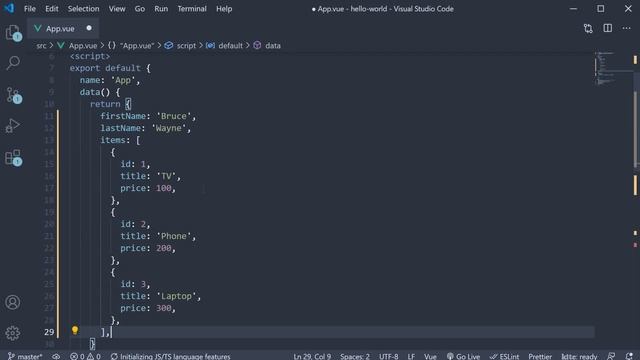The height and width of the screenshot is (360, 640).
Task: Click the data() { code line
Action: click(x=100, y=92)
